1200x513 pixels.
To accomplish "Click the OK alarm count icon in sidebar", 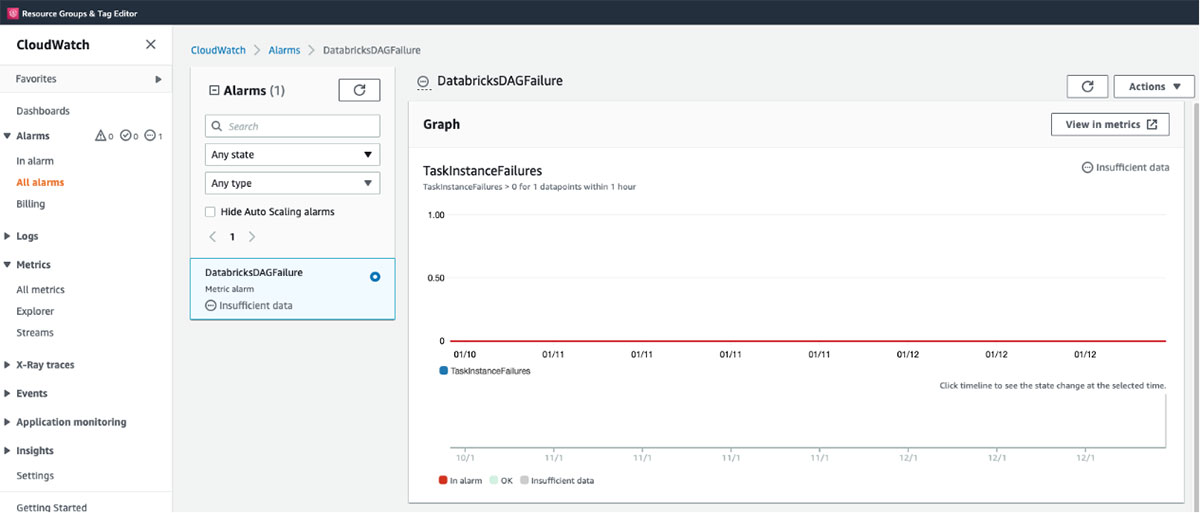I will [125, 136].
